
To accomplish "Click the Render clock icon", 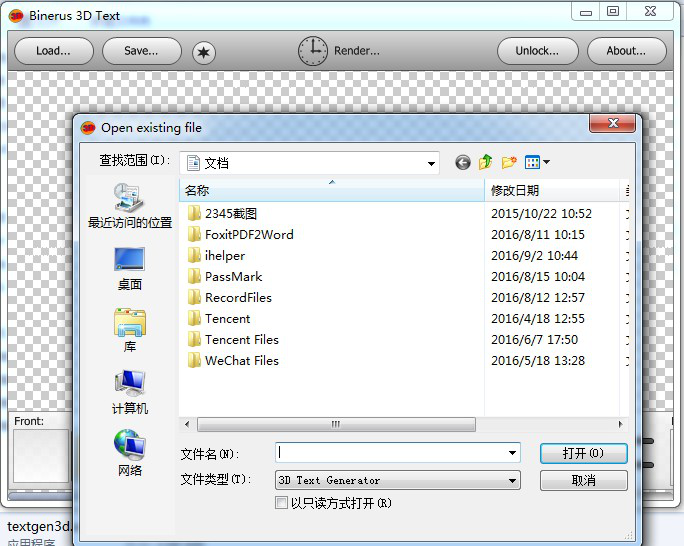I will (x=312, y=51).
